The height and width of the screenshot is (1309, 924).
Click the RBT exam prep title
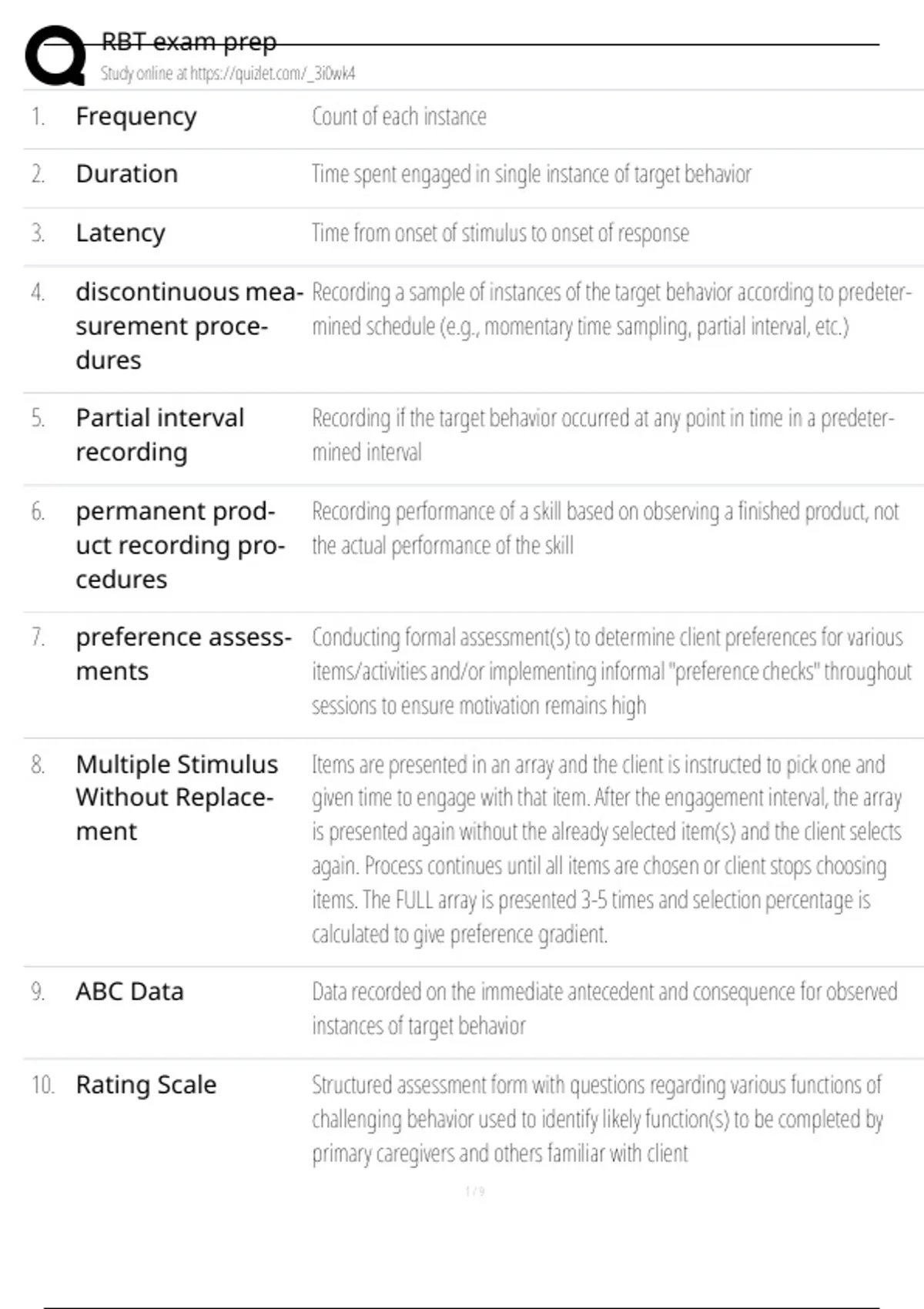189,41
